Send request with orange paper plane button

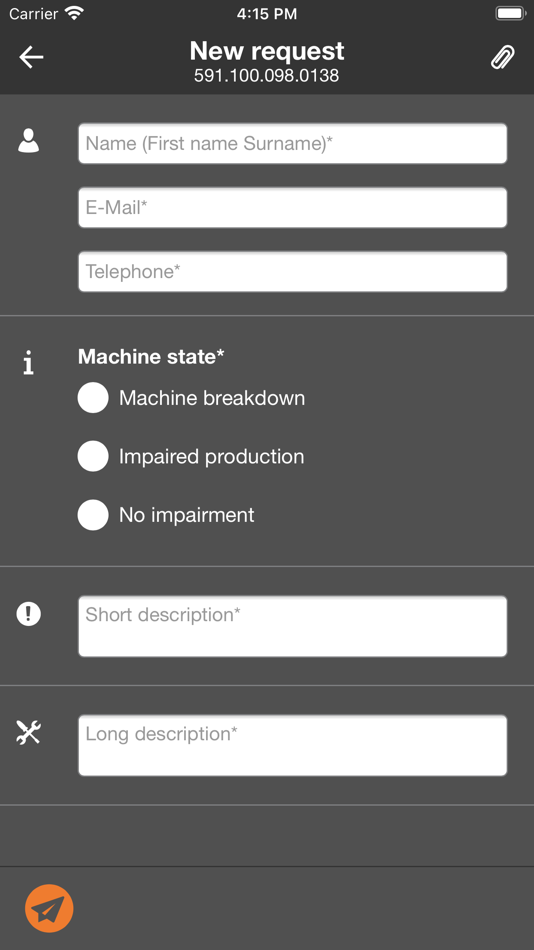pos(49,908)
